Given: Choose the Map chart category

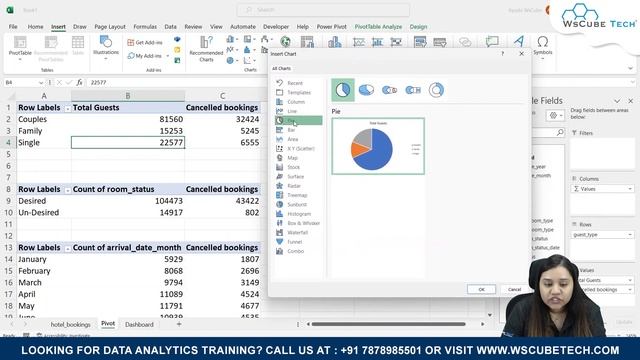Looking at the screenshot, I should pos(292,158).
